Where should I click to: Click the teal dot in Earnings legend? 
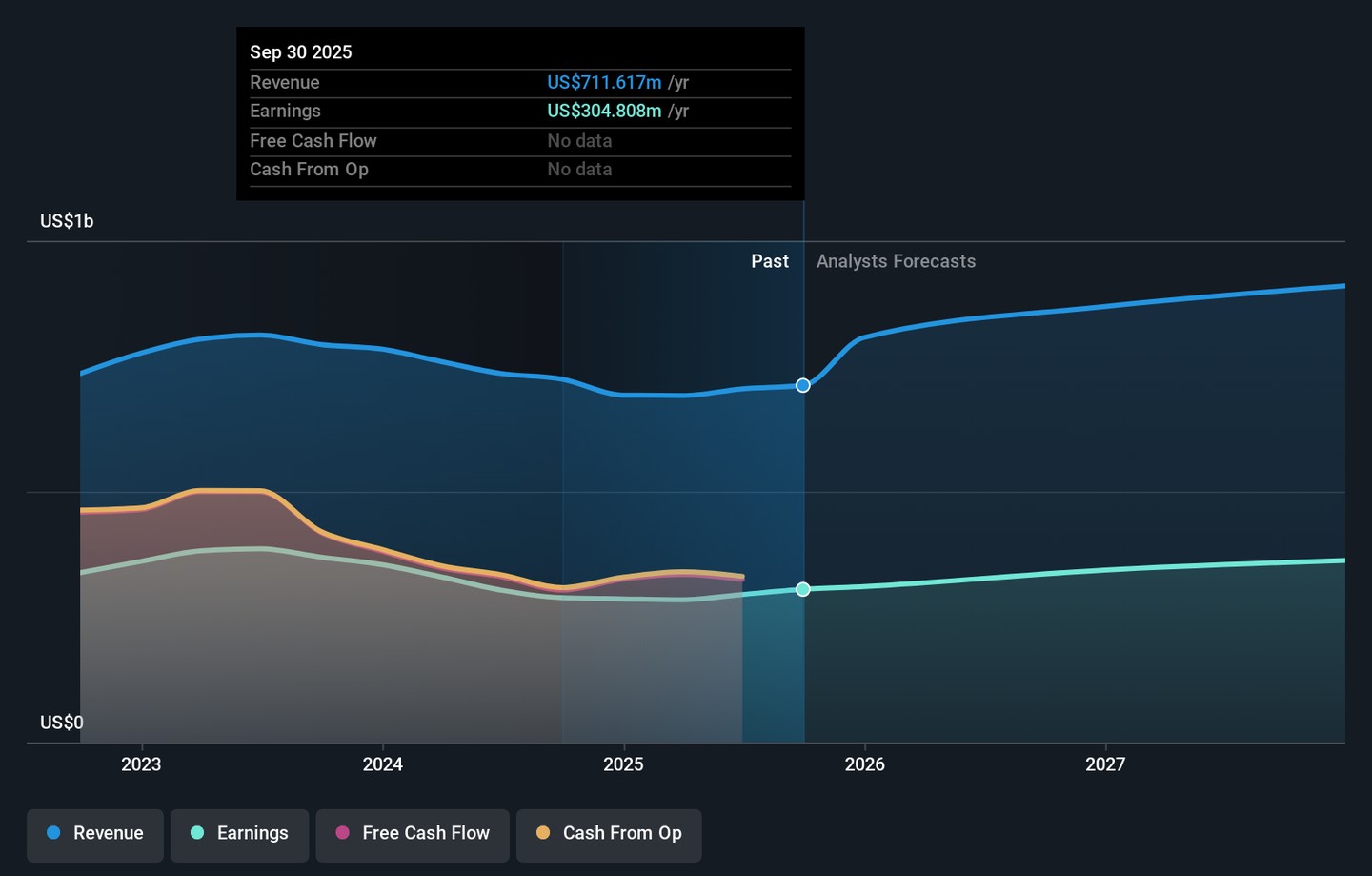[x=197, y=833]
